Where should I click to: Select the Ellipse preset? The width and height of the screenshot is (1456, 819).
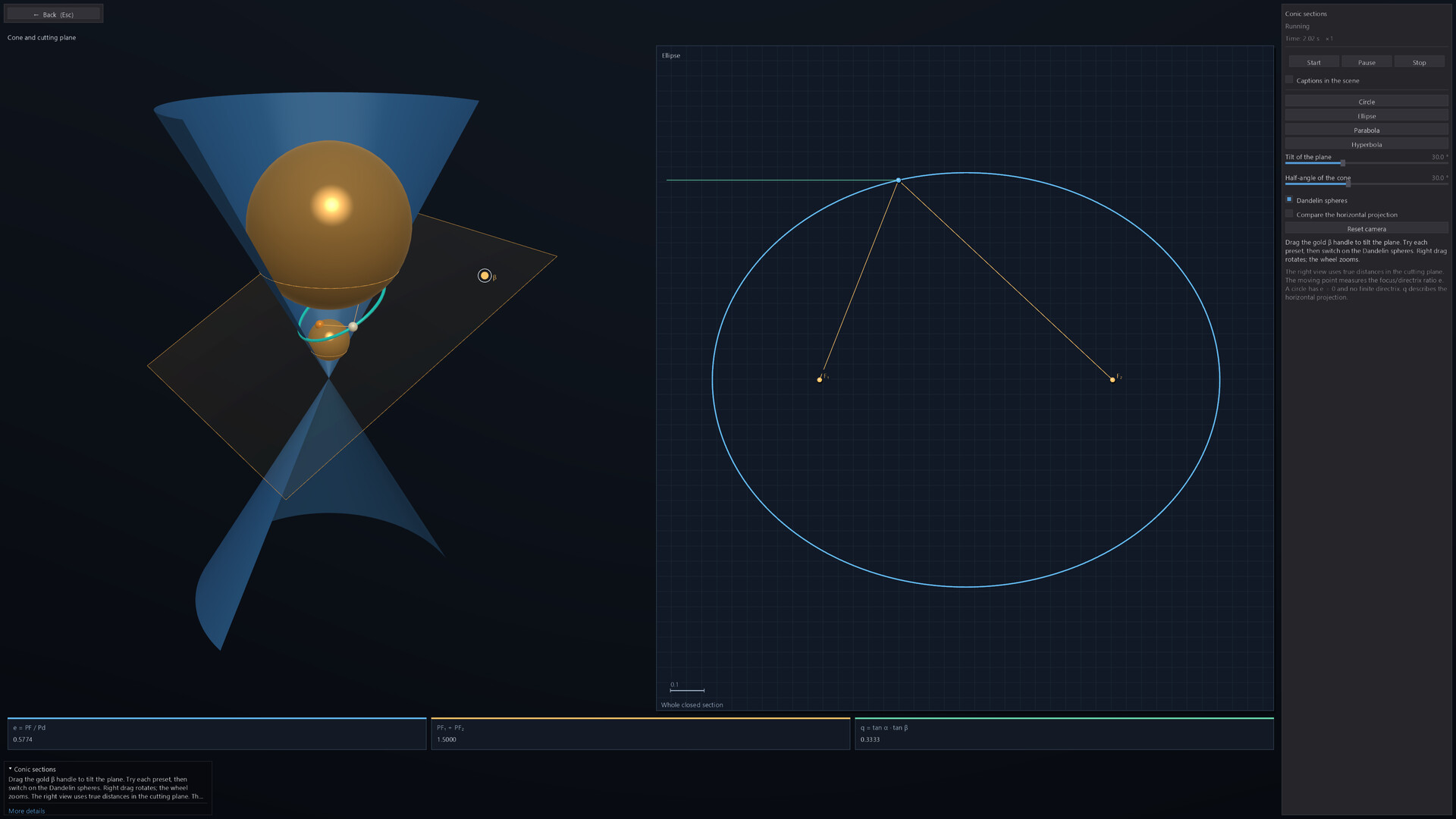click(1367, 116)
